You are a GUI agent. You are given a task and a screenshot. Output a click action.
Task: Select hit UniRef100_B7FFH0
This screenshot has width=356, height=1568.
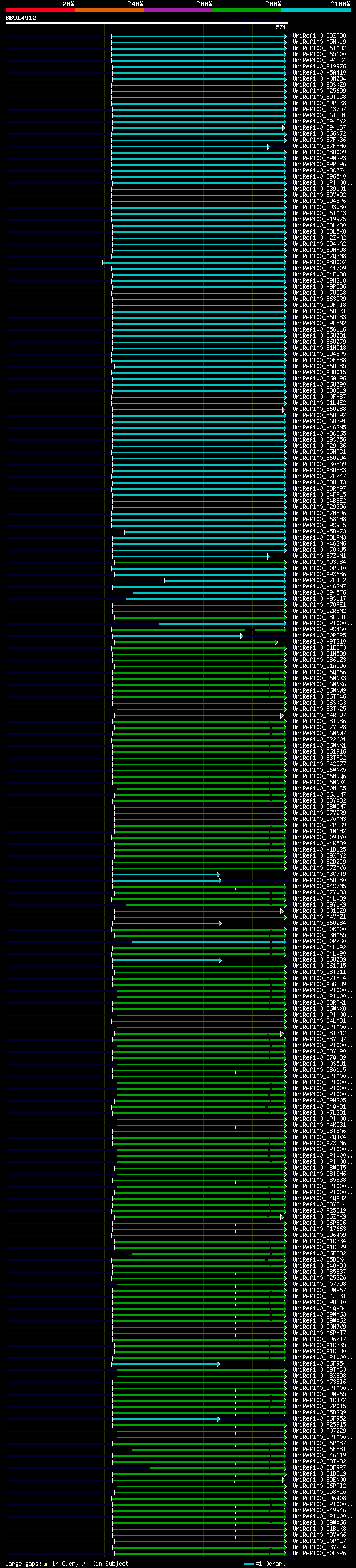coord(319,146)
